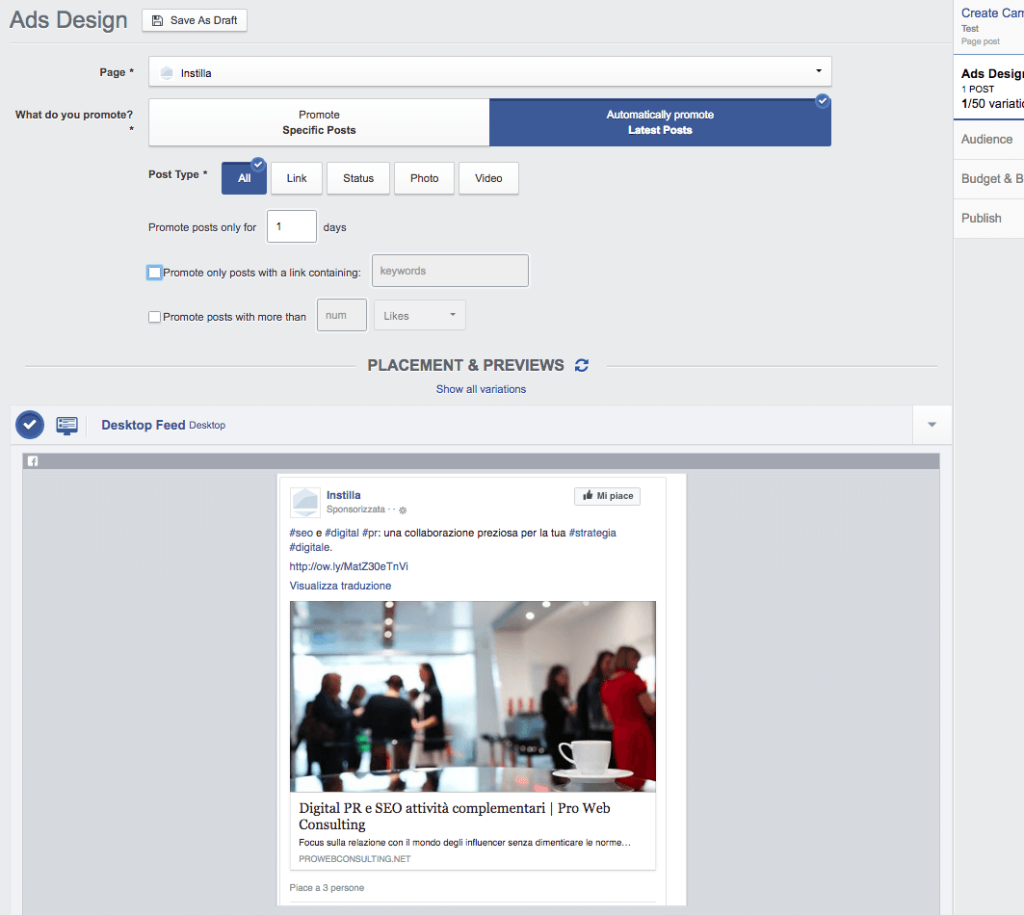
Task: Click Visualizza traduzione link
Action: (340, 586)
